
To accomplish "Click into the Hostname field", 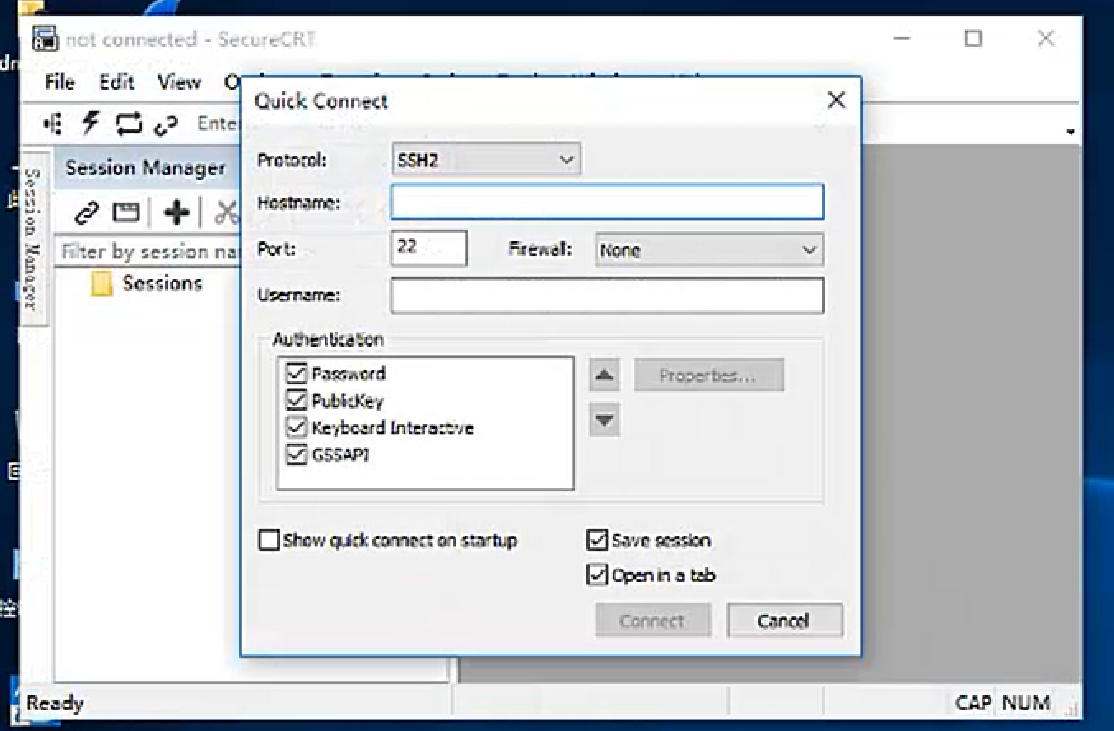I will [607, 202].
